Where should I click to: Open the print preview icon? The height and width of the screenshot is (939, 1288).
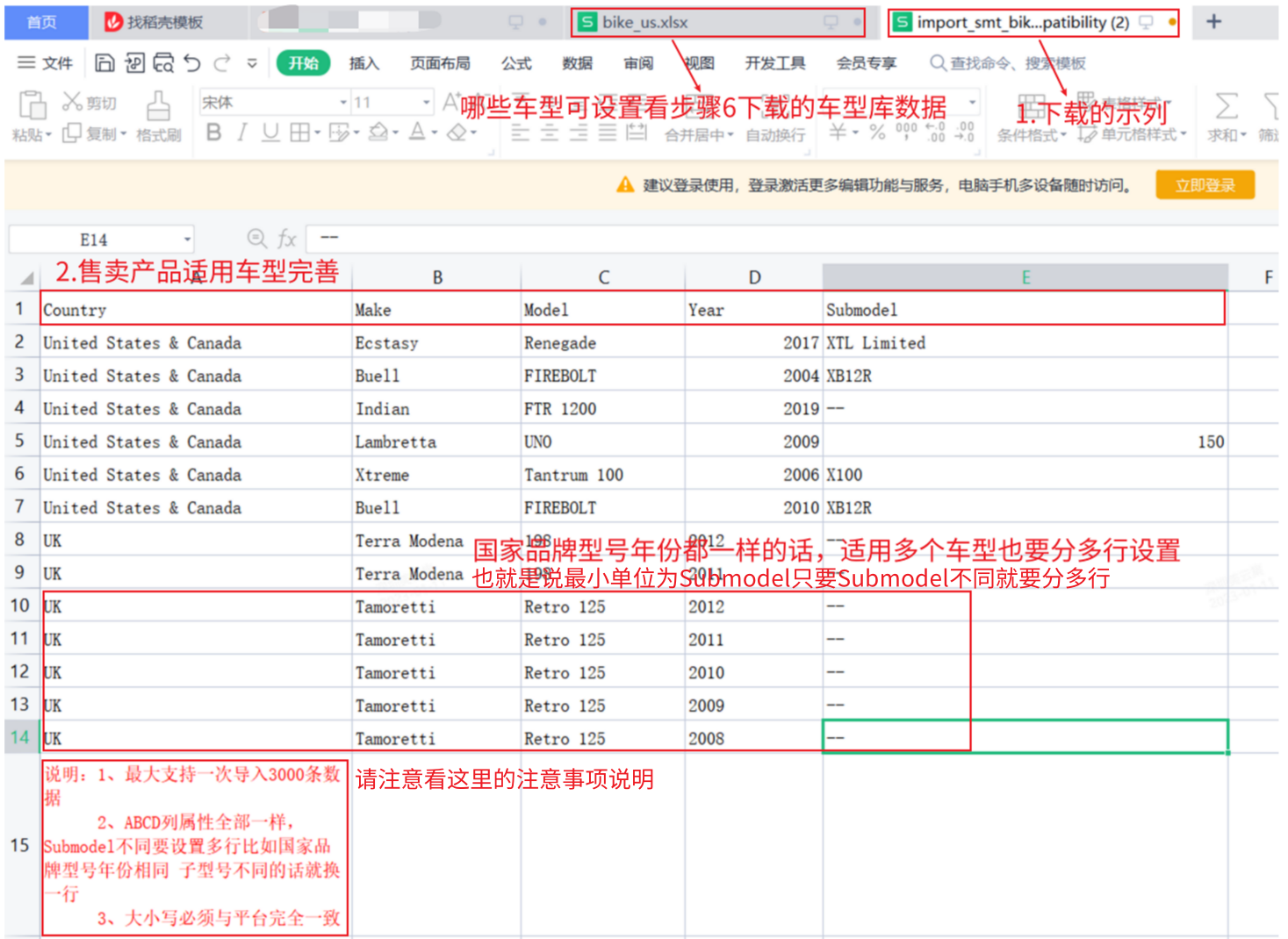pos(164,62)
